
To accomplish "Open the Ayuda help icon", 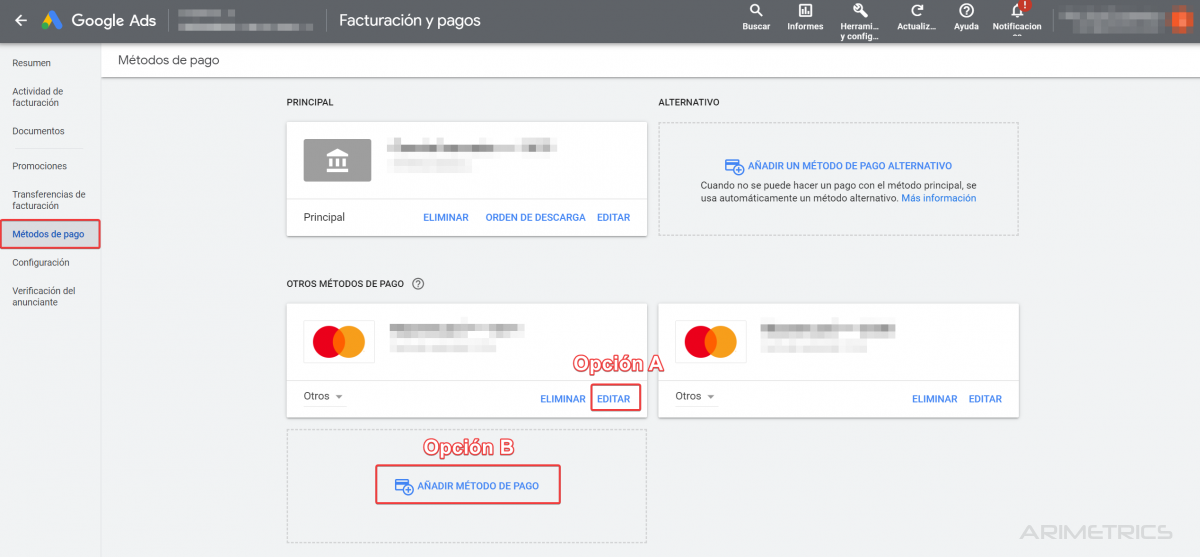I will pos(966,12).
